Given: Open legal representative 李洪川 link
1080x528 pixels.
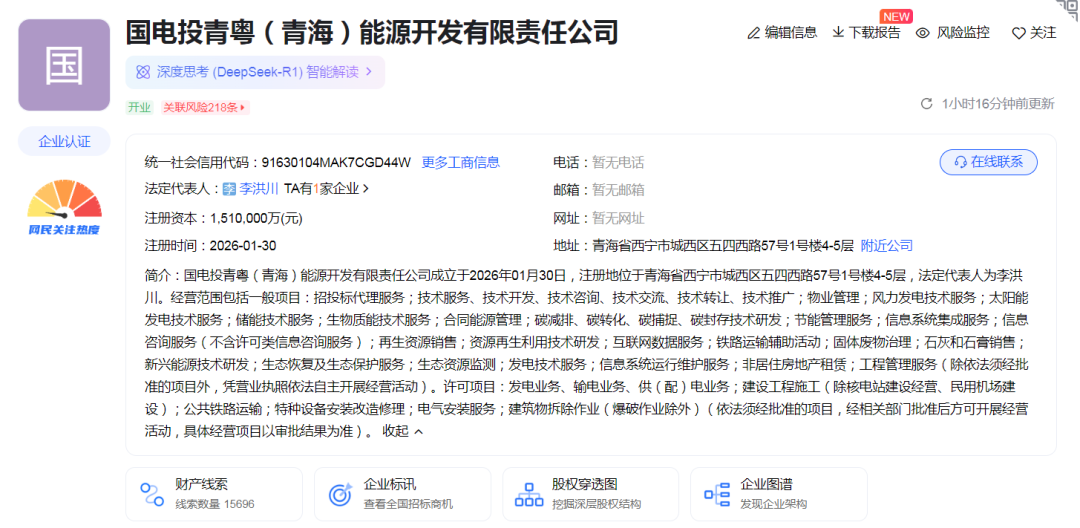Looking at the screenshot, I should coord(258,188).
